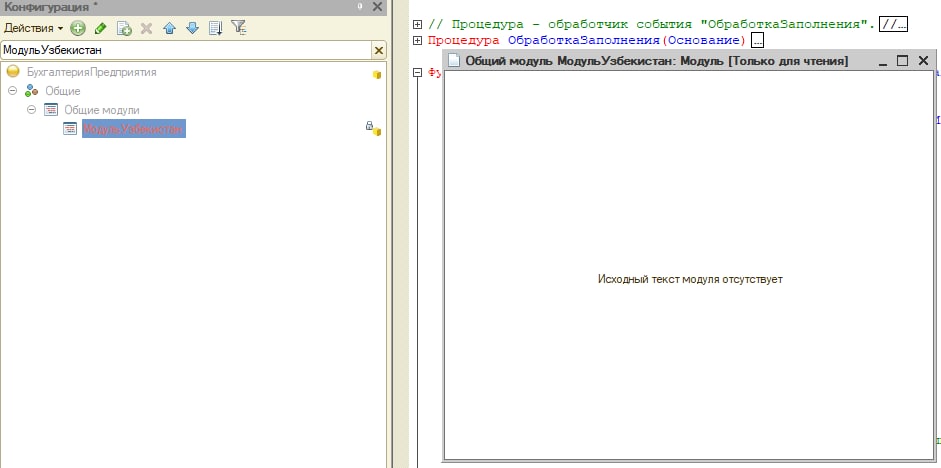Expand the Процедура ОбработкаЗаполнения block
Screen dimensions: 941x468
coord(418,40)
